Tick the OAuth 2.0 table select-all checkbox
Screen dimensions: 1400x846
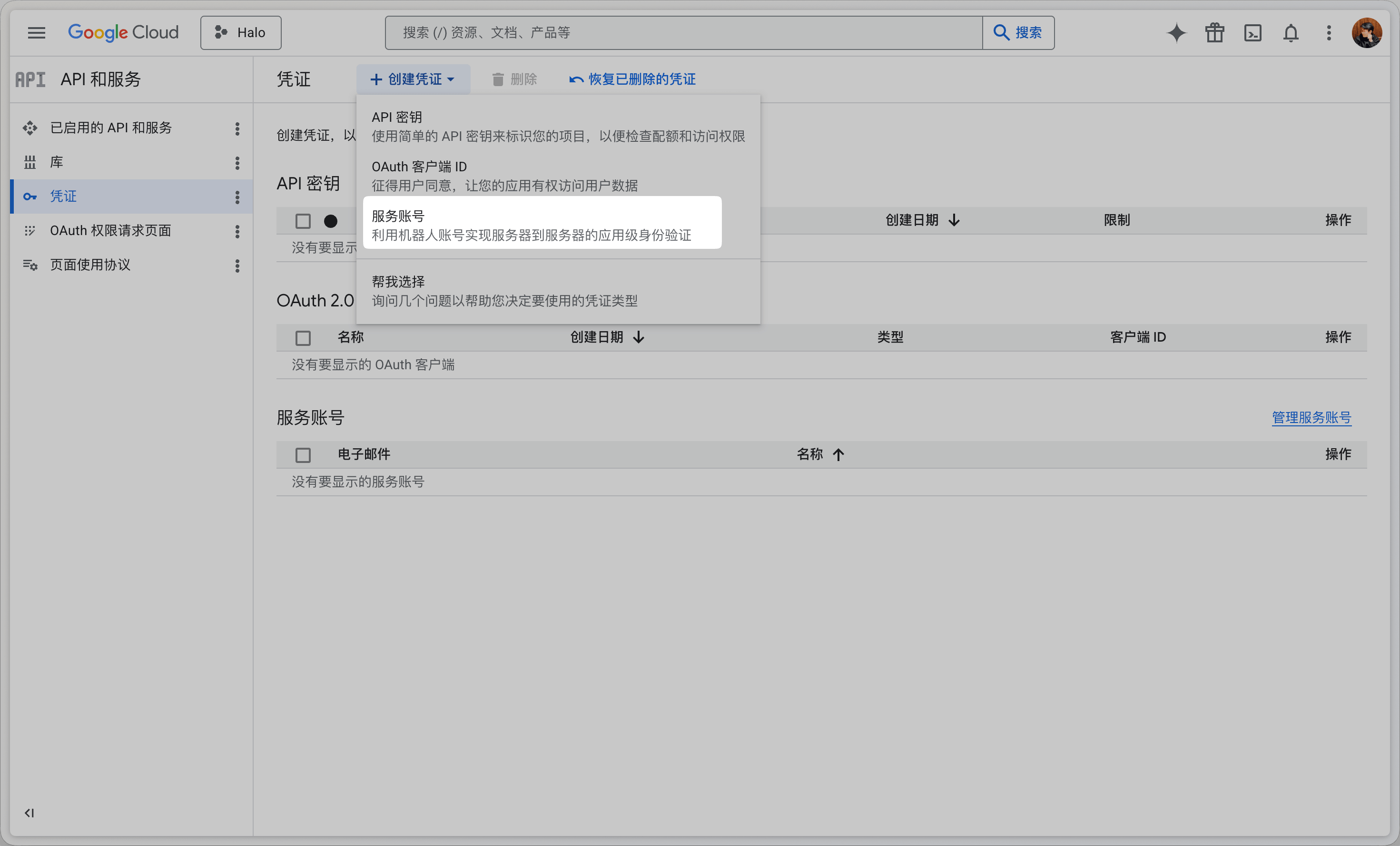coord(303,338)
